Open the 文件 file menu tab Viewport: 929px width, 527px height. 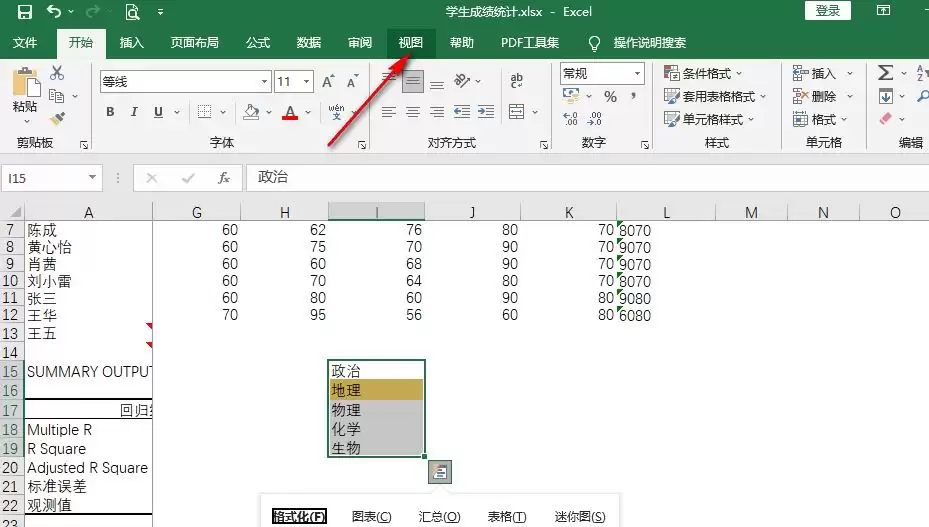pos(25,43)
